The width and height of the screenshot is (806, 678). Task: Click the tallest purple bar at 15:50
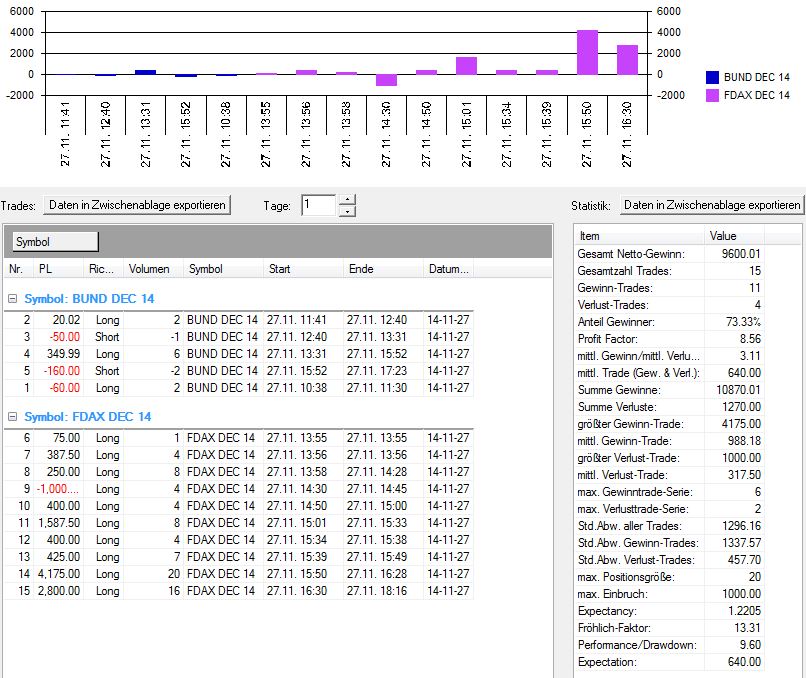587,52
